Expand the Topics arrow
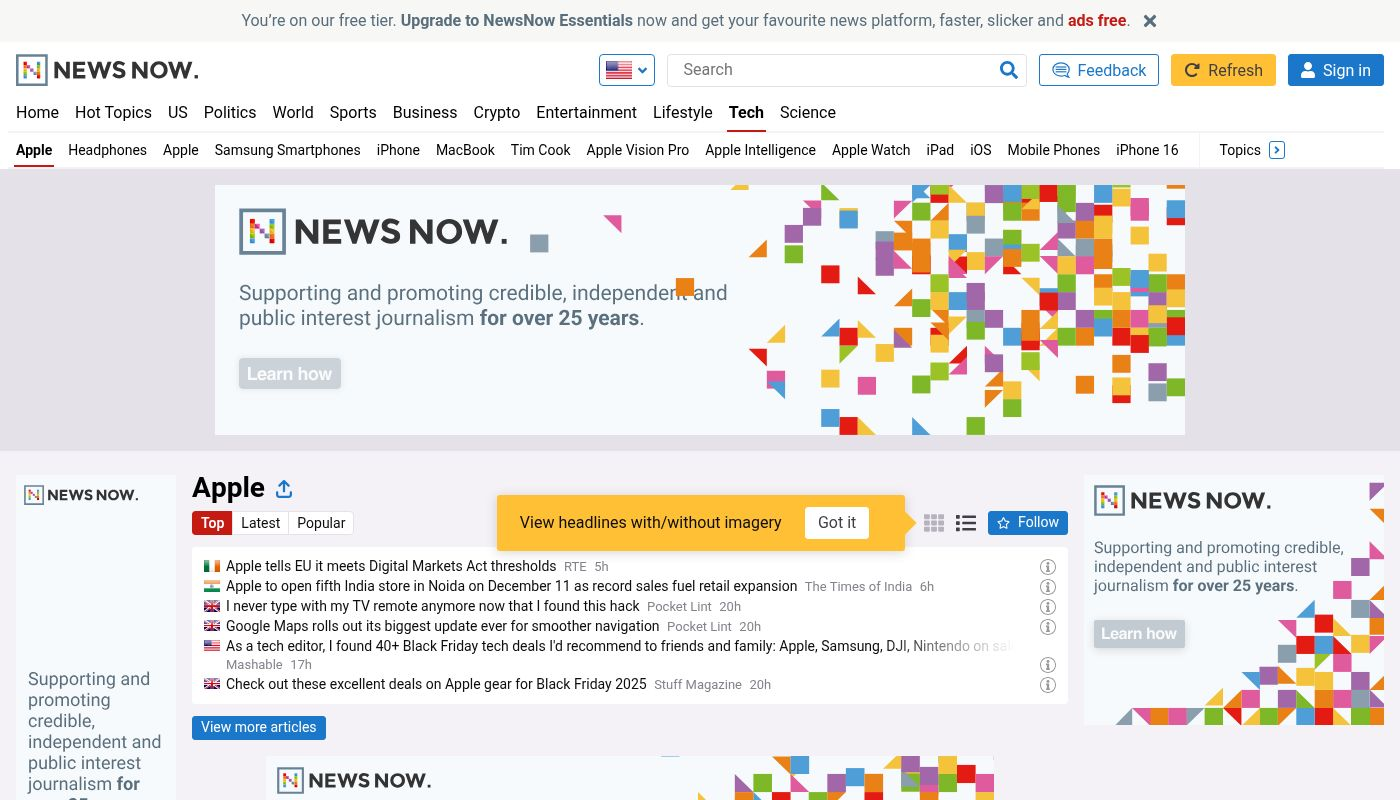The image size is (1400, 800). pyautogui.click(x=1276, y=150)
